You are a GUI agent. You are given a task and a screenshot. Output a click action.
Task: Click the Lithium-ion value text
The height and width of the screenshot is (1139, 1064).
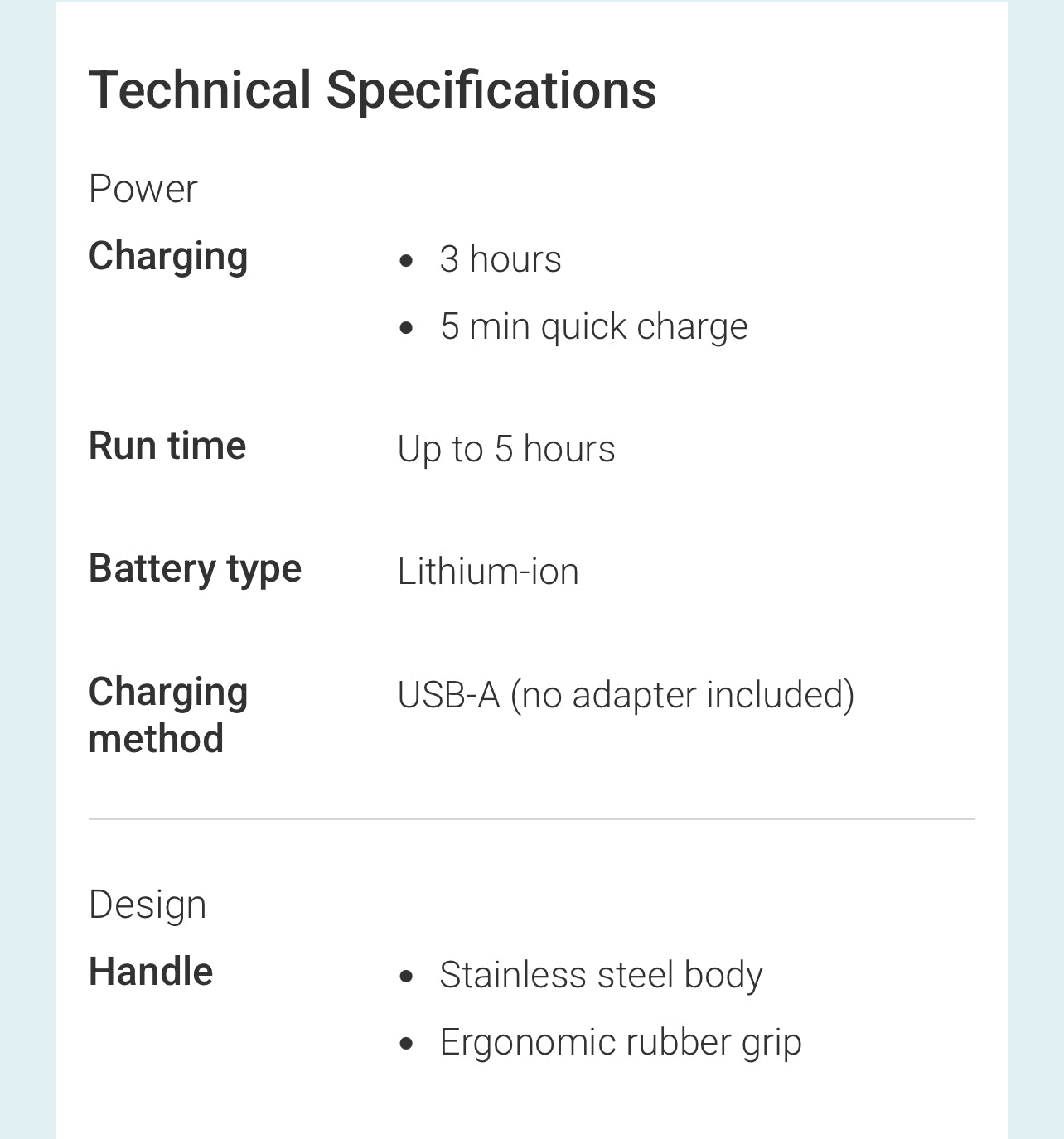tap(488, 572)
